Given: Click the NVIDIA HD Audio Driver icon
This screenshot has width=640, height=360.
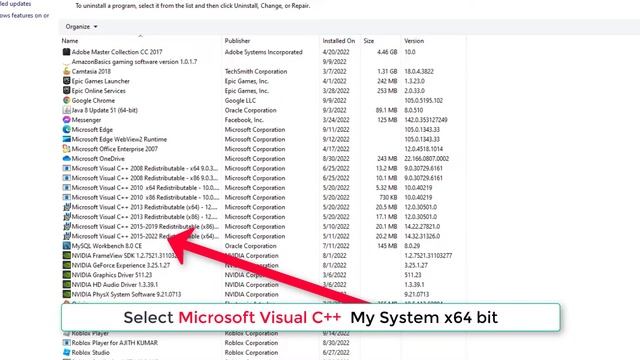Looking at the screenshot, I should point(67,284).
